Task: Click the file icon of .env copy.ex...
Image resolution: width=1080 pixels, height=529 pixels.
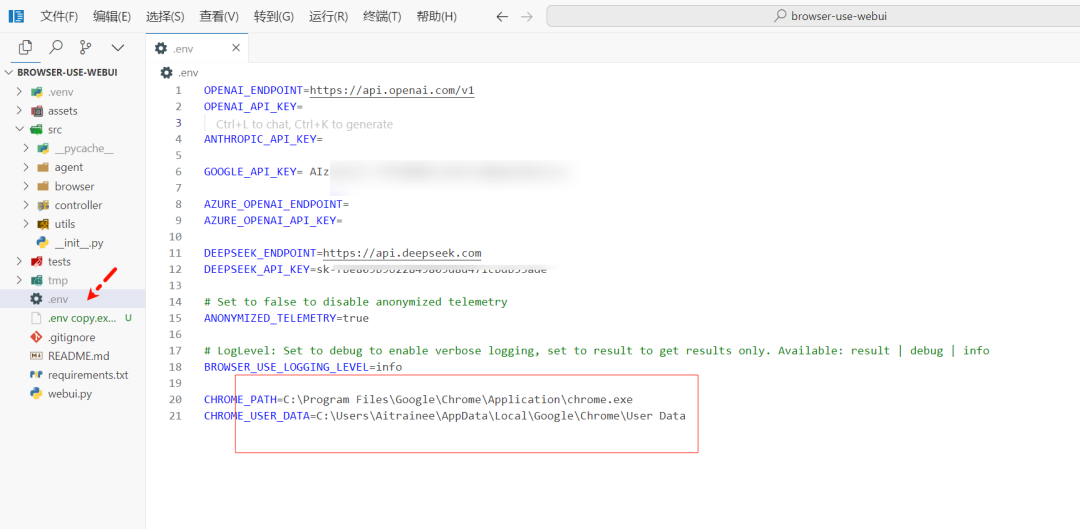Action: click(x=37, y=318)
